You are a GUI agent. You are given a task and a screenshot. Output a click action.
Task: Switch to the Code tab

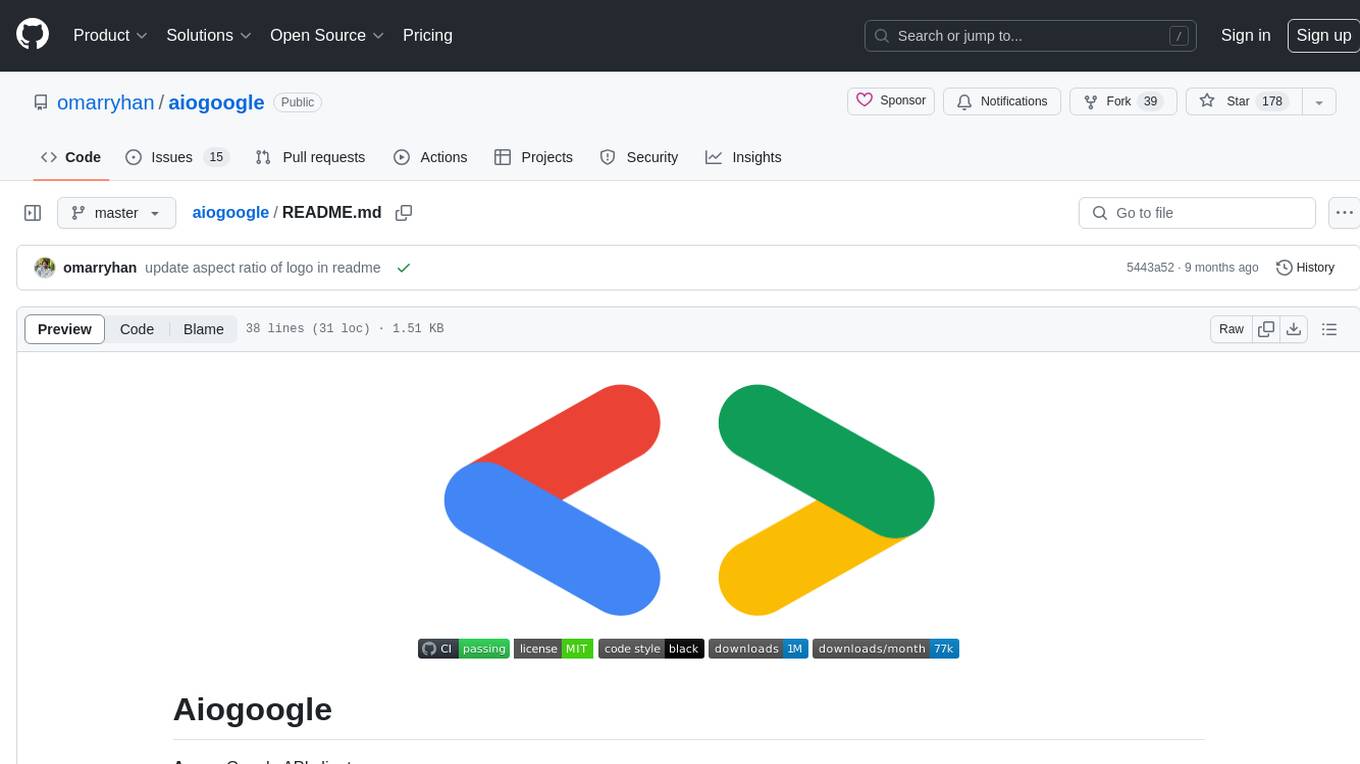point(71,157)
